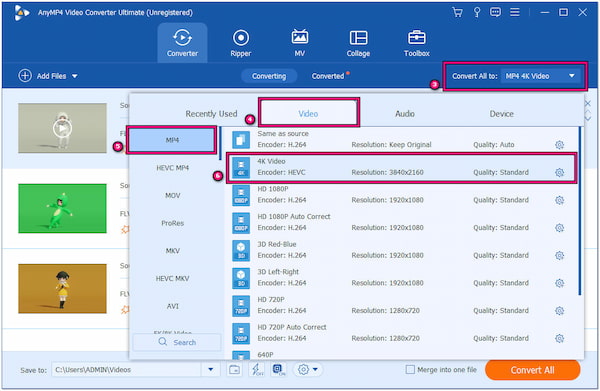Switch to the Device tab

(502, 114)
